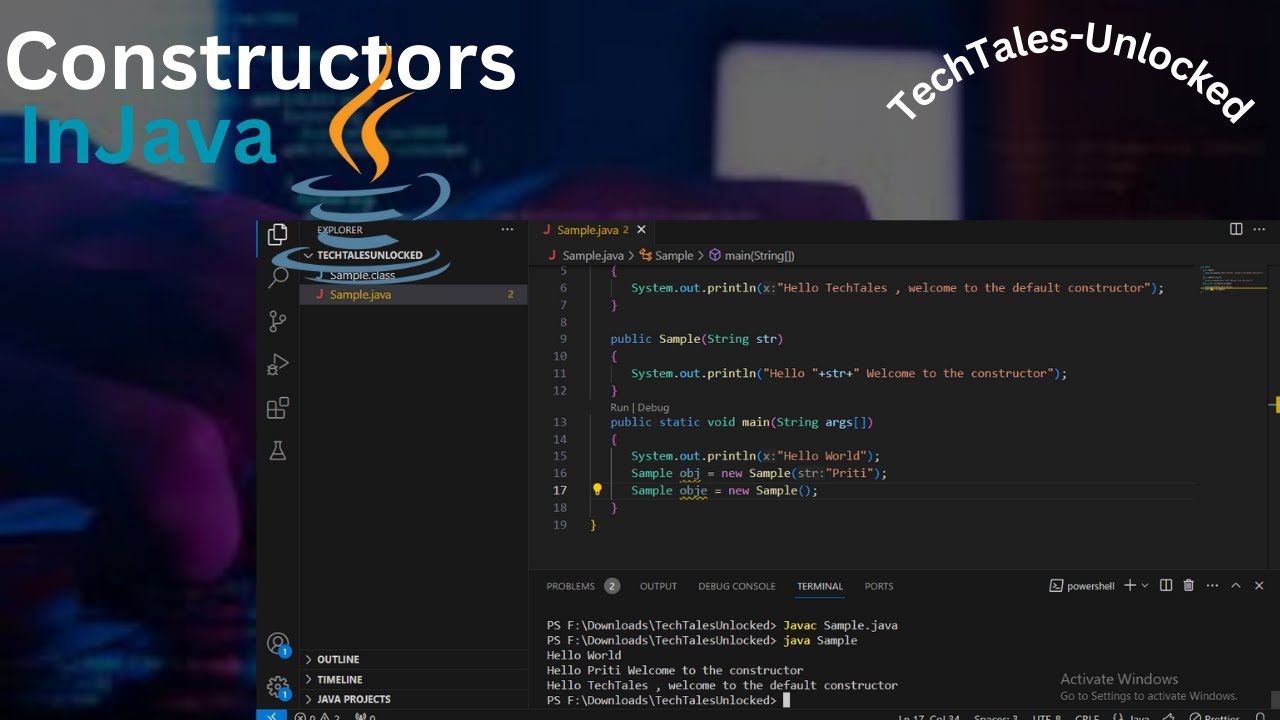
Task: Open the Manage gear icon
Action: (x=278, y=687)
